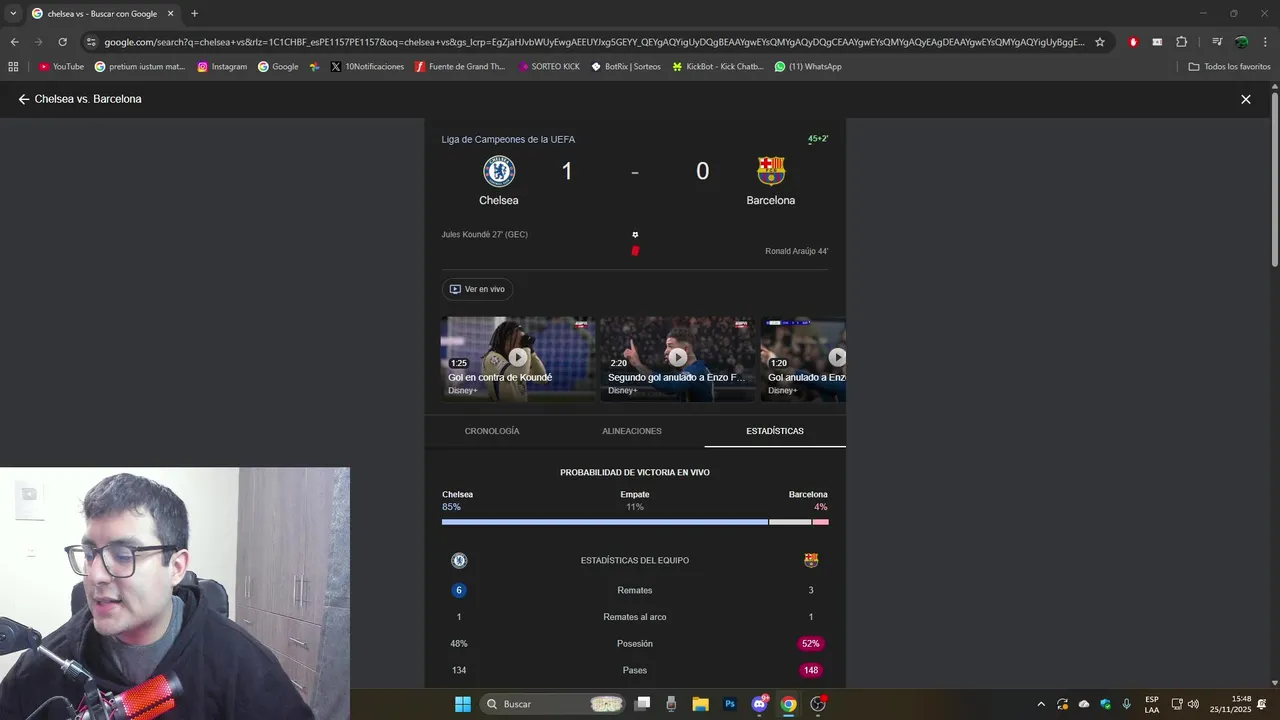Click the browser back button
This screenshot has width=1280, height=720.
click(x=14, y=42)
